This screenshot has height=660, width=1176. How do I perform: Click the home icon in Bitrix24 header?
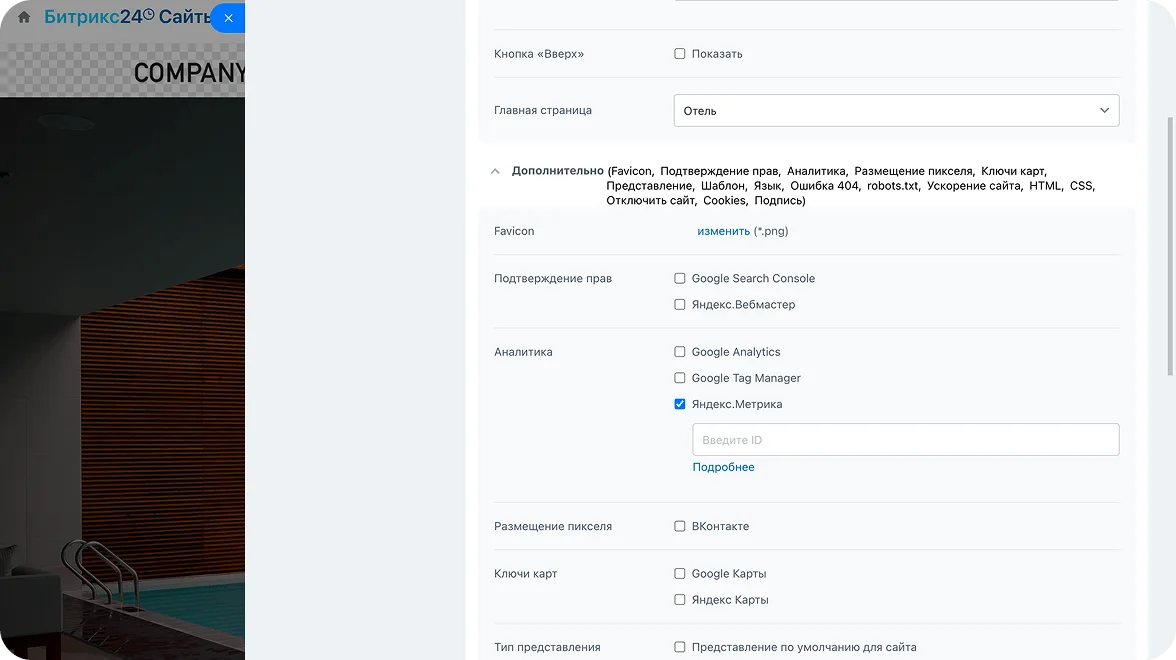pos(24,17)
